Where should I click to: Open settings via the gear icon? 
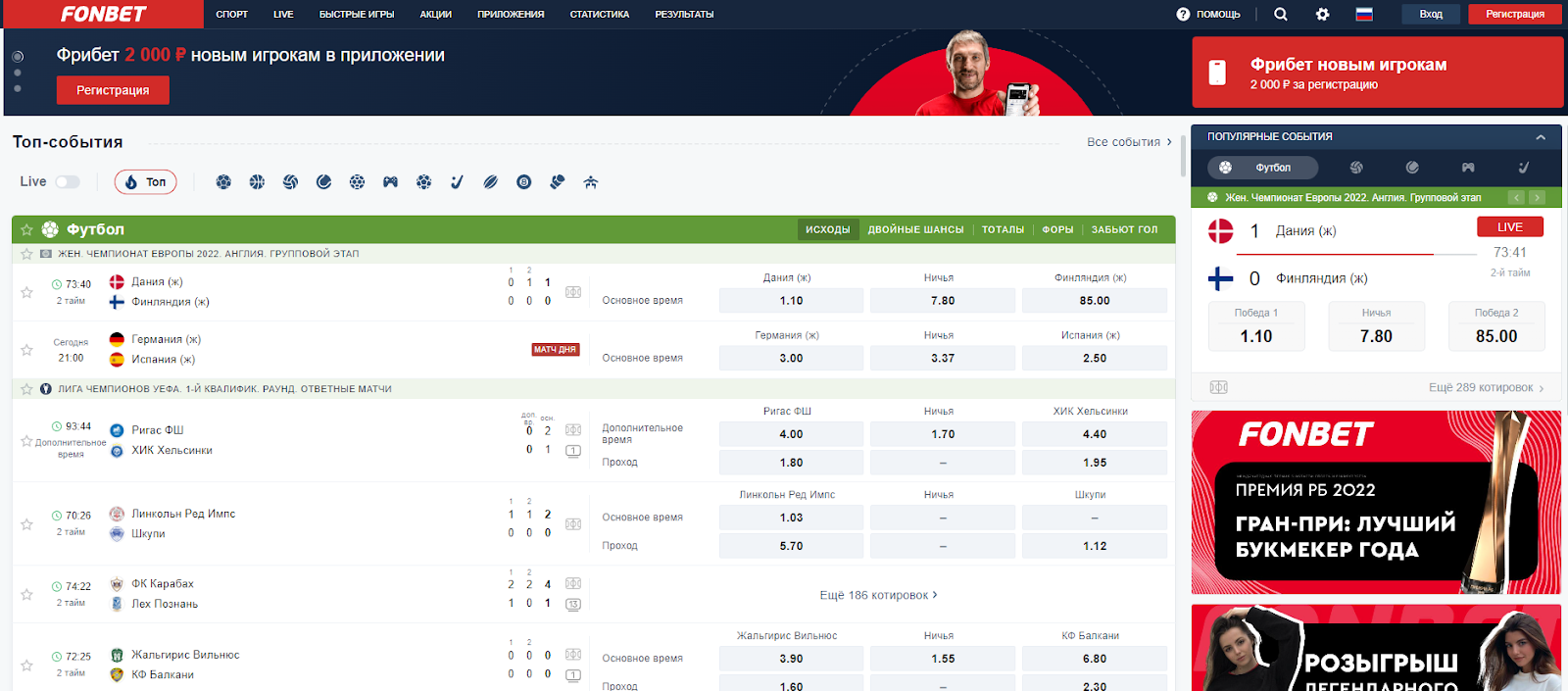pos(1323,14)
